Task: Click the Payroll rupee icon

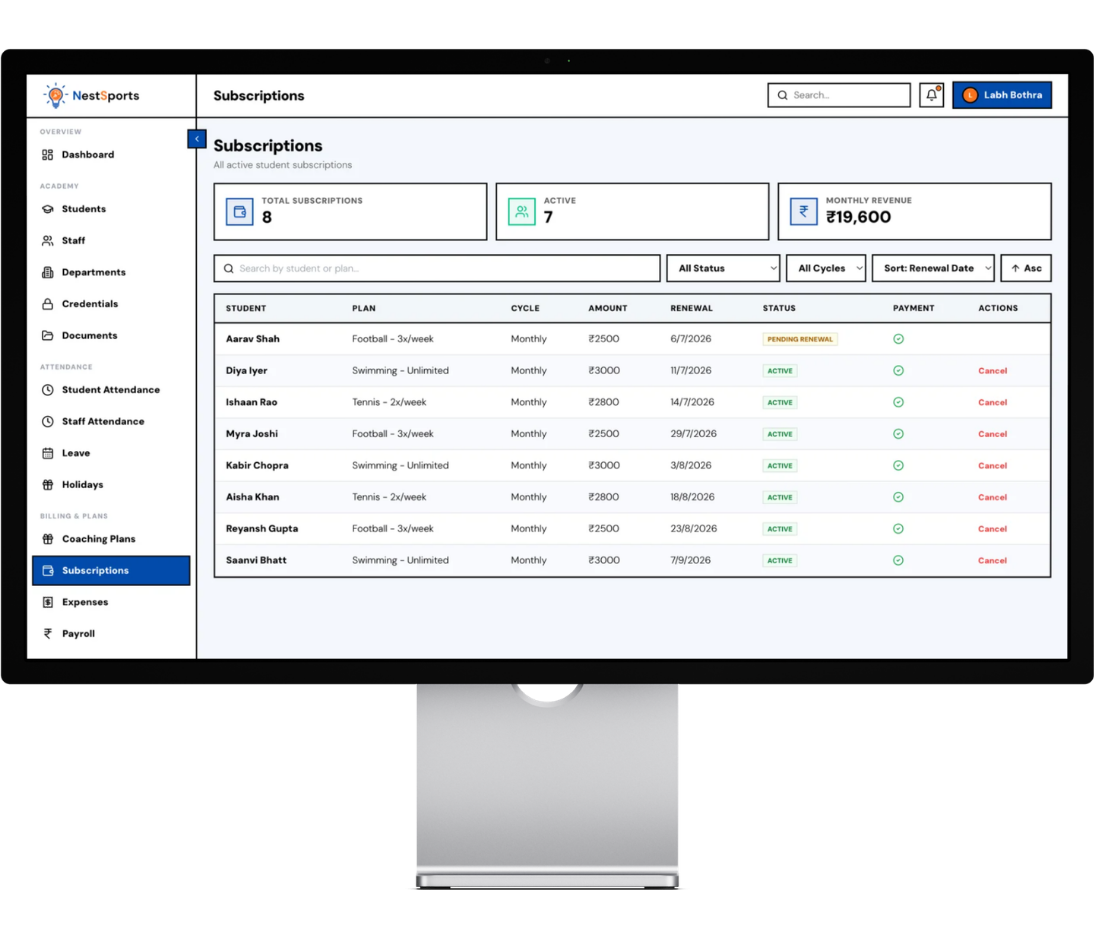Action: click(47, 634)
